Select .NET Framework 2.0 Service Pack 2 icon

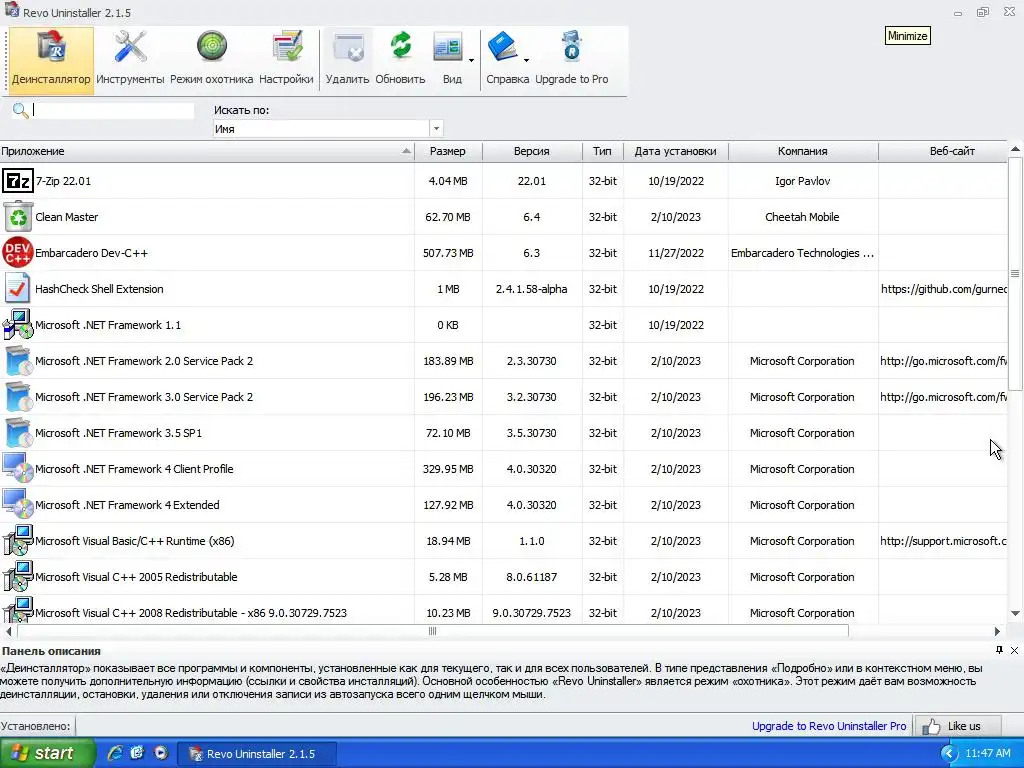point(18,360)
